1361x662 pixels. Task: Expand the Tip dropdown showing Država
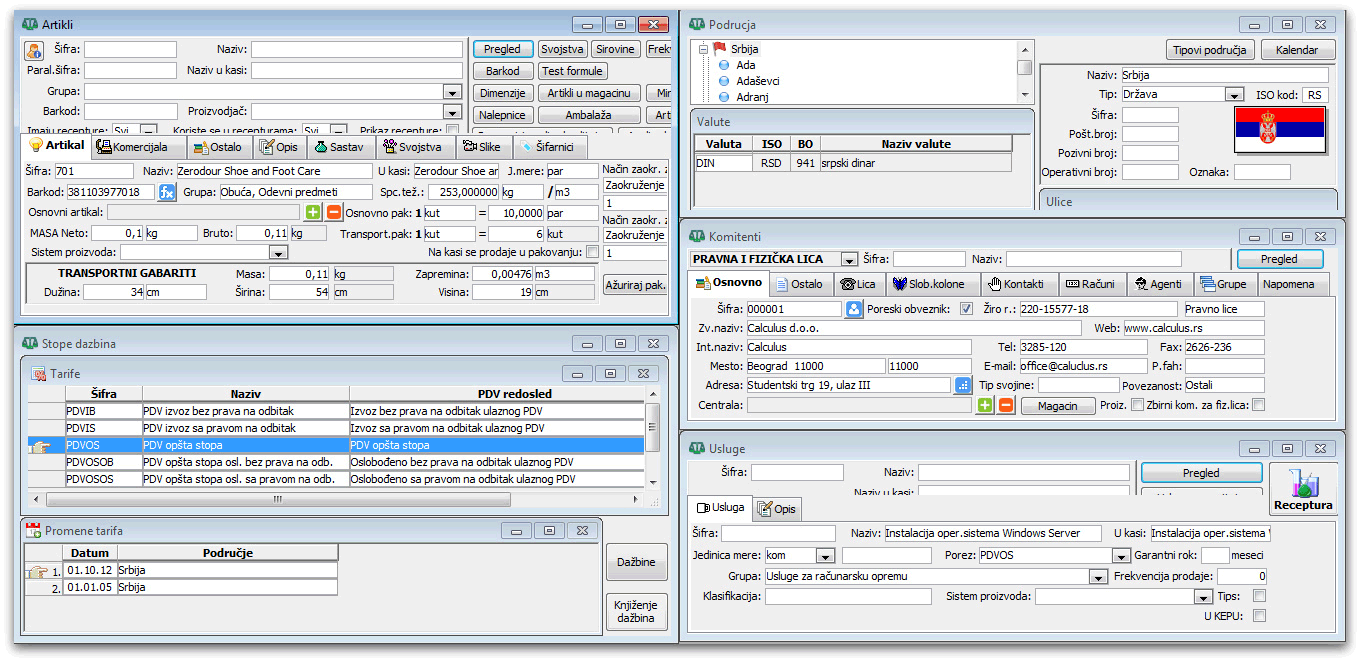tap(1234, 95)
